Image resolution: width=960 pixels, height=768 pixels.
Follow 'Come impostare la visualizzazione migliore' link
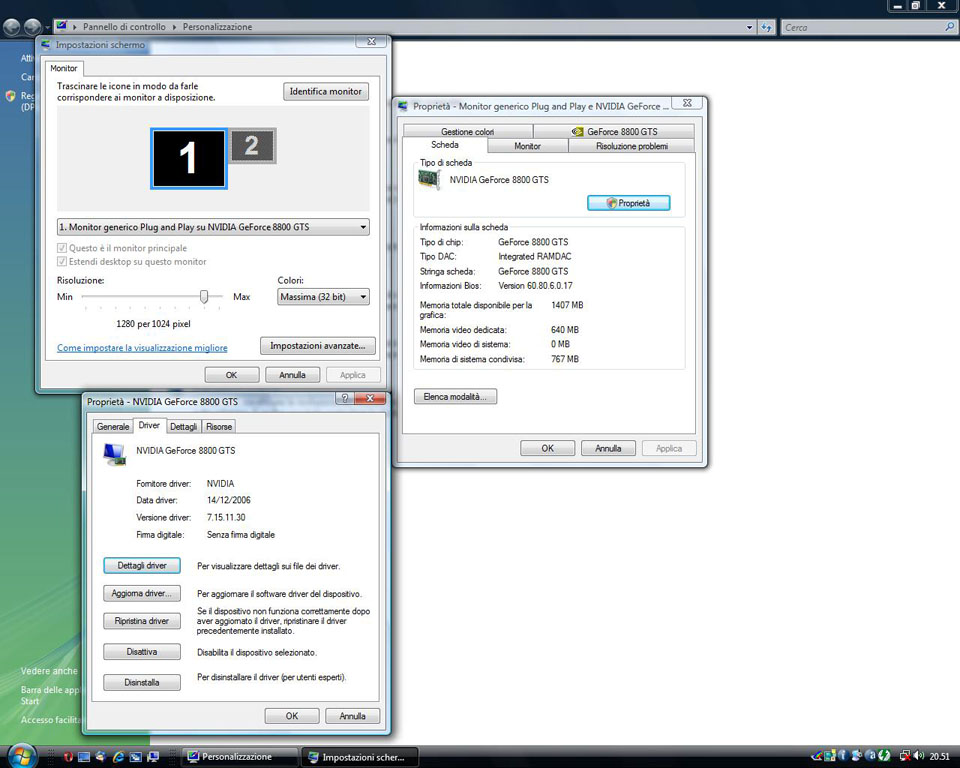click(x=142, y=348)
